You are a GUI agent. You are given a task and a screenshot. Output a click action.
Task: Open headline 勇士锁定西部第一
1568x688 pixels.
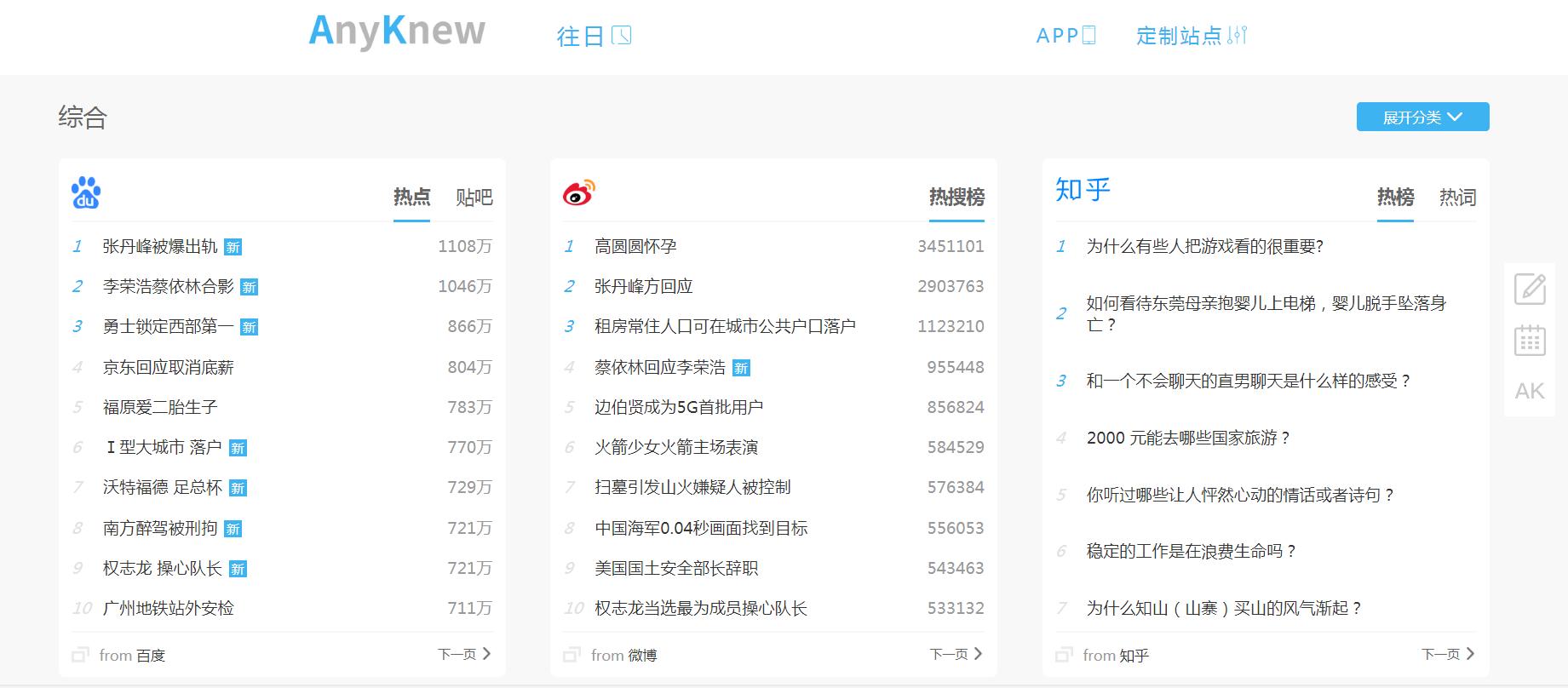pos(168,327)
